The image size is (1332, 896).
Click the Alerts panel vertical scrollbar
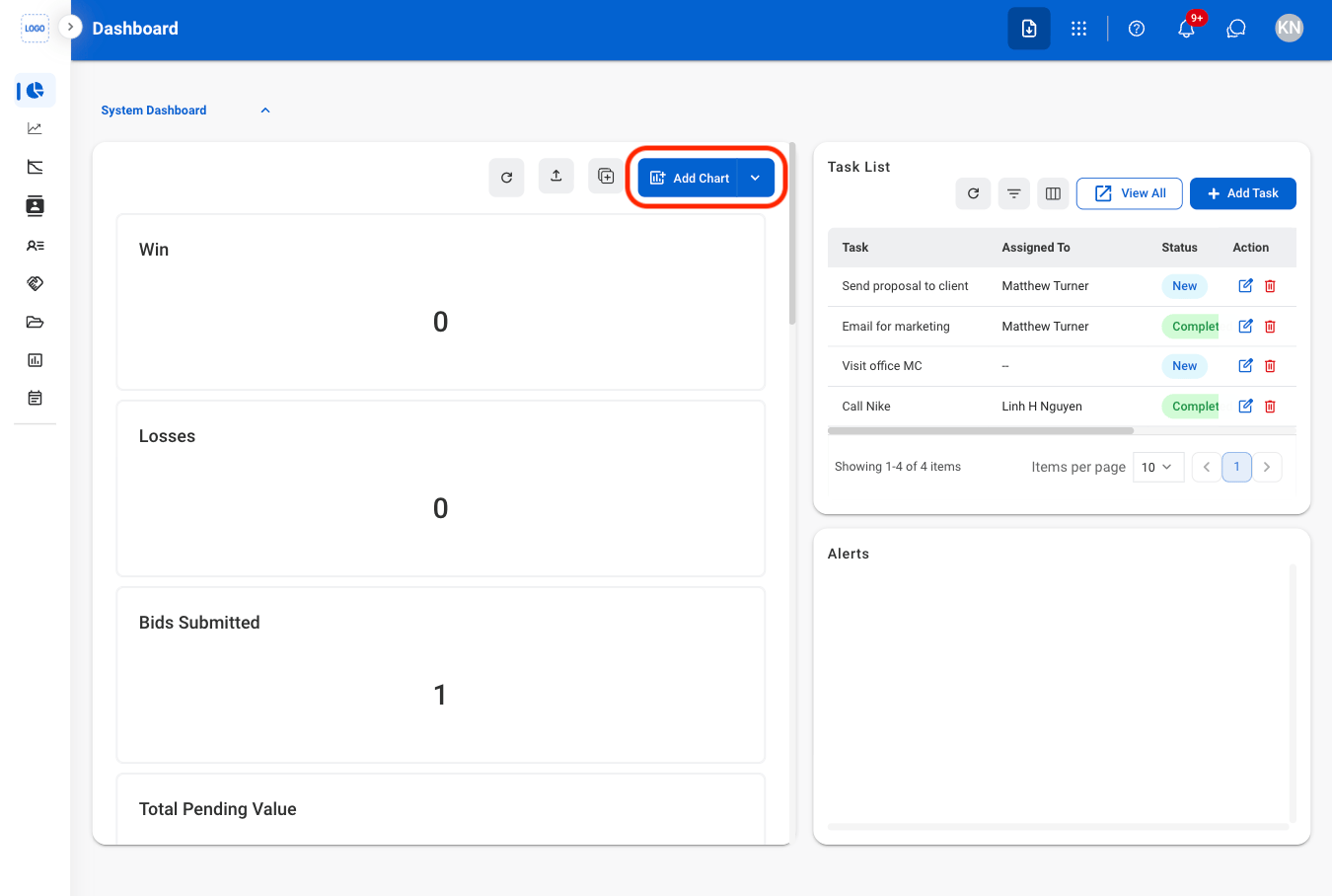pyautogui.click(x=1293, y=693)
